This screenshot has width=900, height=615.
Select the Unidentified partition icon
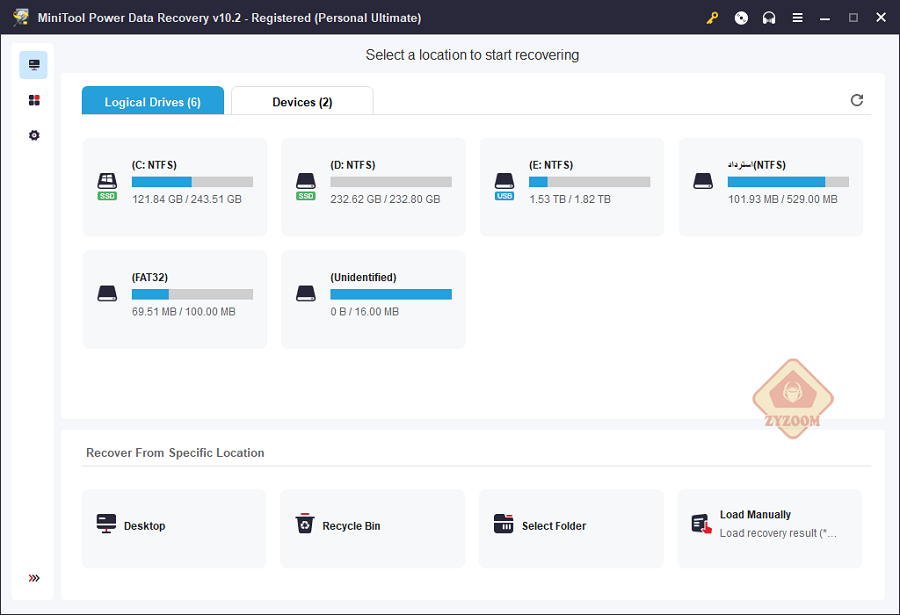(306, 294)
